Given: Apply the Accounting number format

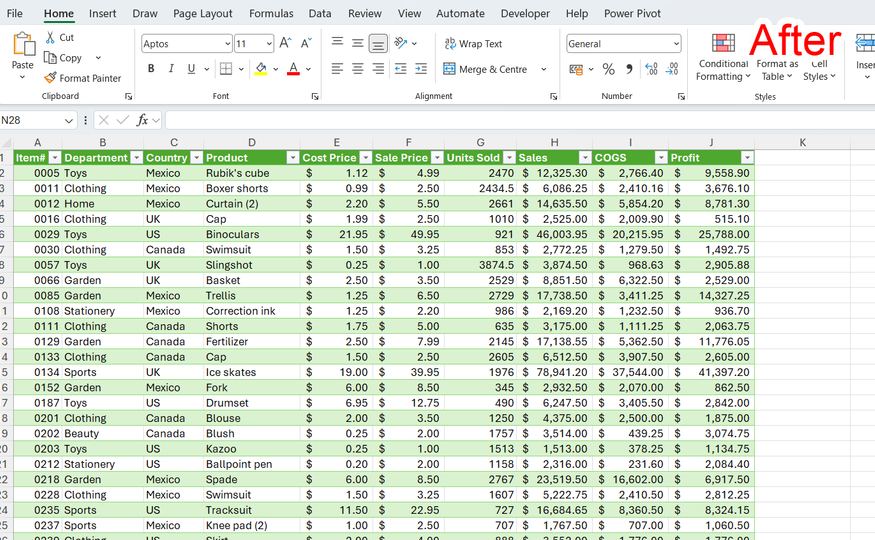Looking at the screenshot, I should [576, 69].
